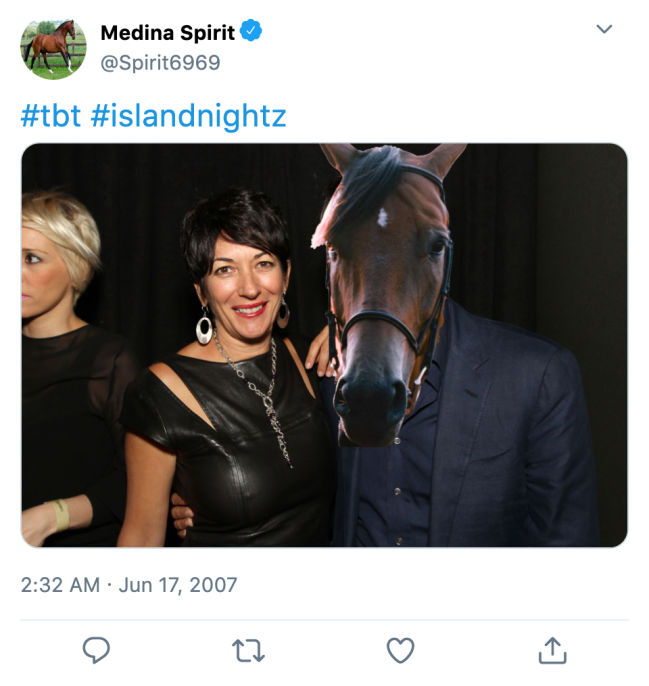Image resolution: width=649 pixels, height=686 pixels.
Task: Click the Medina Spirit display name
Action: coord(167,33)
